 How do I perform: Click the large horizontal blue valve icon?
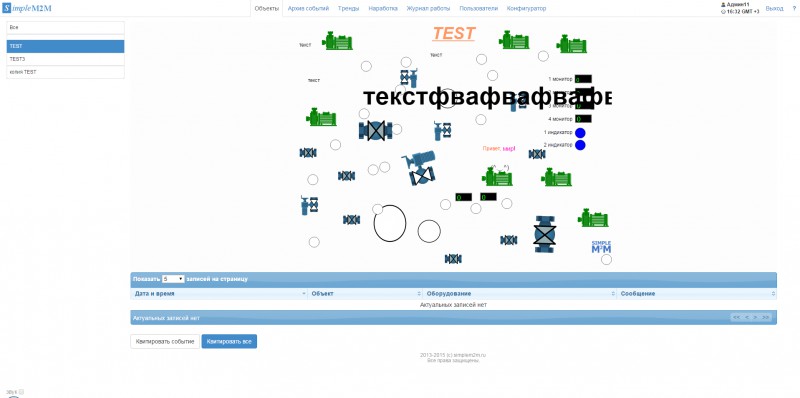tap(376, 131)
